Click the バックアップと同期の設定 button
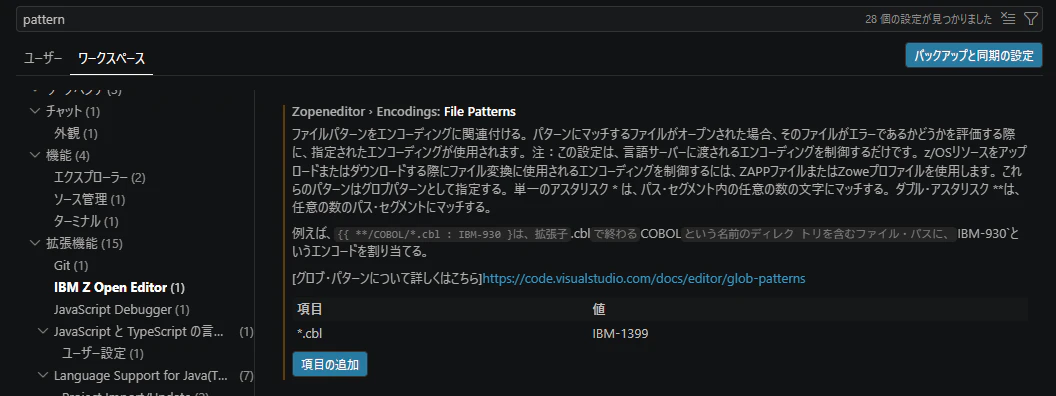1056x396 pixels. coord(974,55)
